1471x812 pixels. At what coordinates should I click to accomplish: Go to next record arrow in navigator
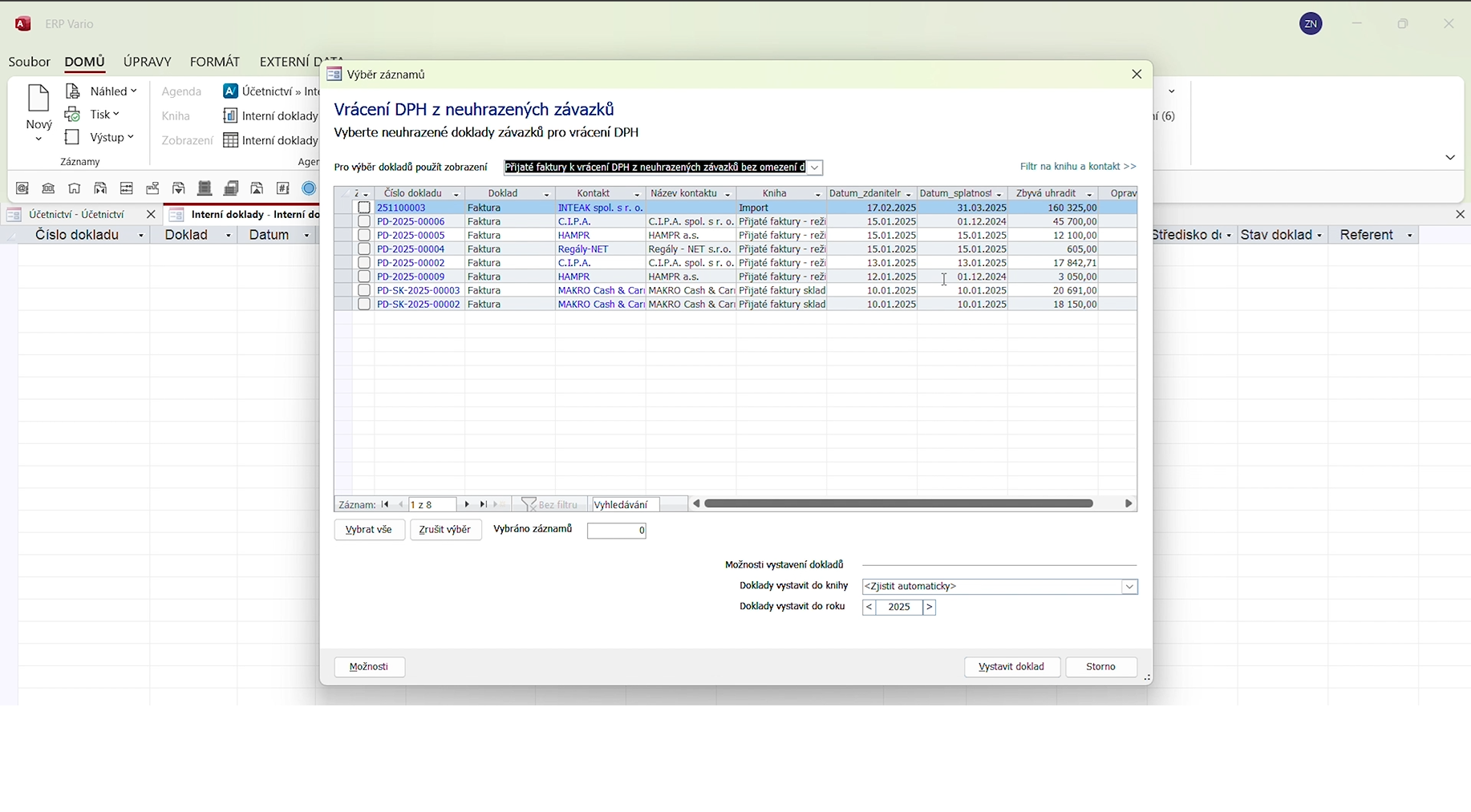pyautogui.click(x=467, y=504)
